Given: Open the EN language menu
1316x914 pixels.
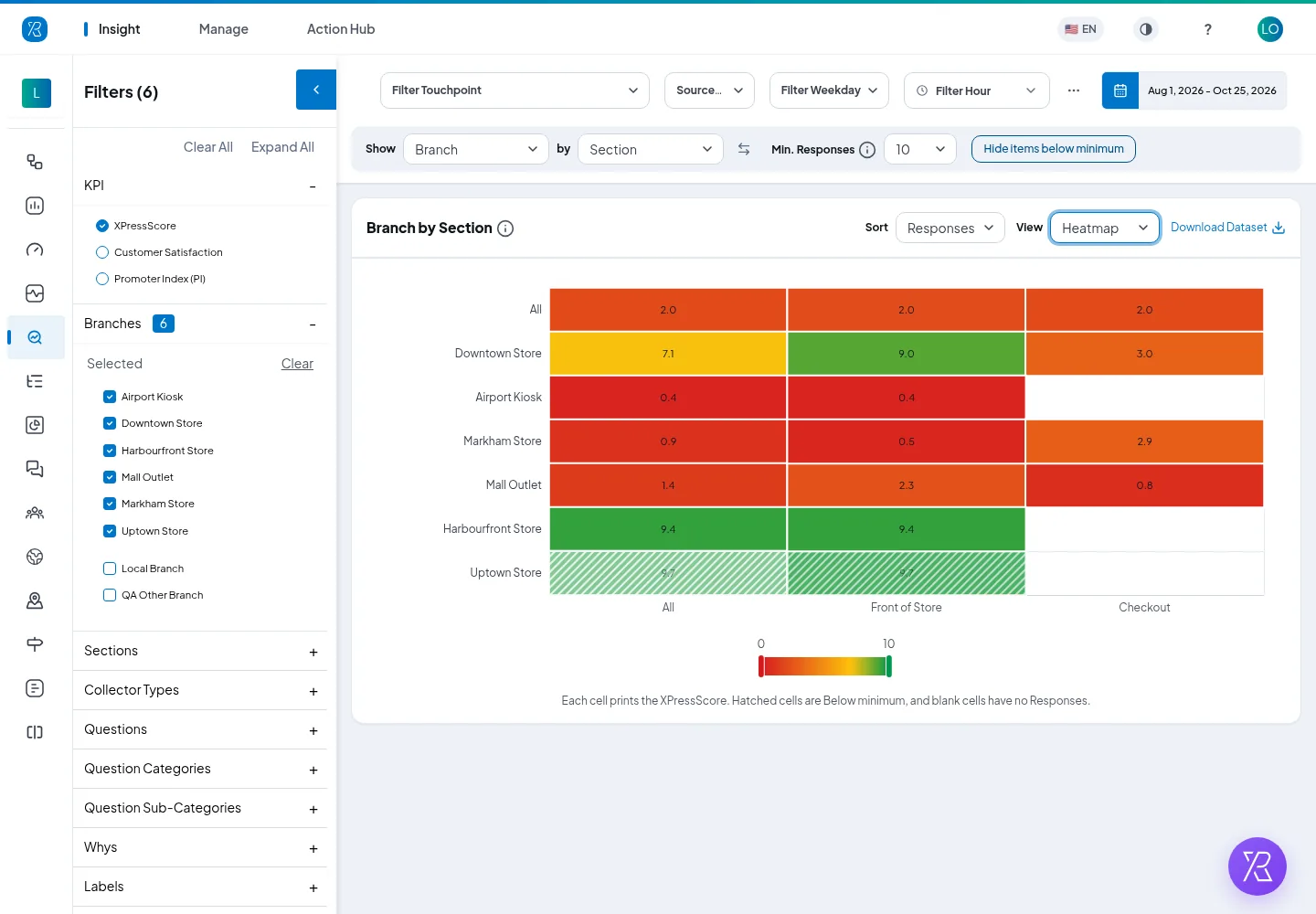Looking at the screenshot, I should 1080,29.
